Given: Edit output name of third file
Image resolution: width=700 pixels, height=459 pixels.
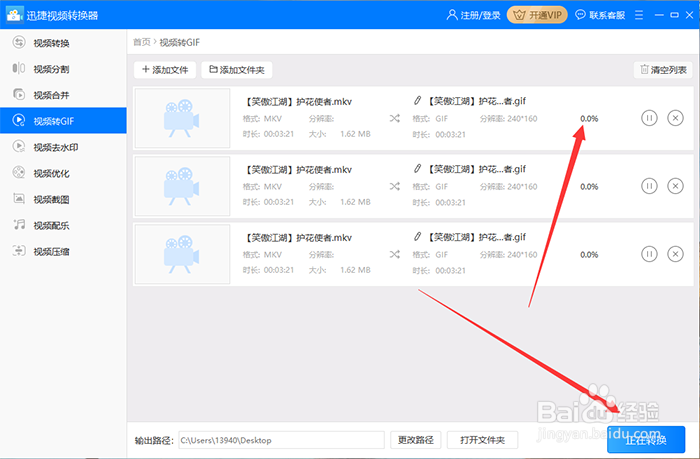Looking at the screenshot, I should click(417, 236).
